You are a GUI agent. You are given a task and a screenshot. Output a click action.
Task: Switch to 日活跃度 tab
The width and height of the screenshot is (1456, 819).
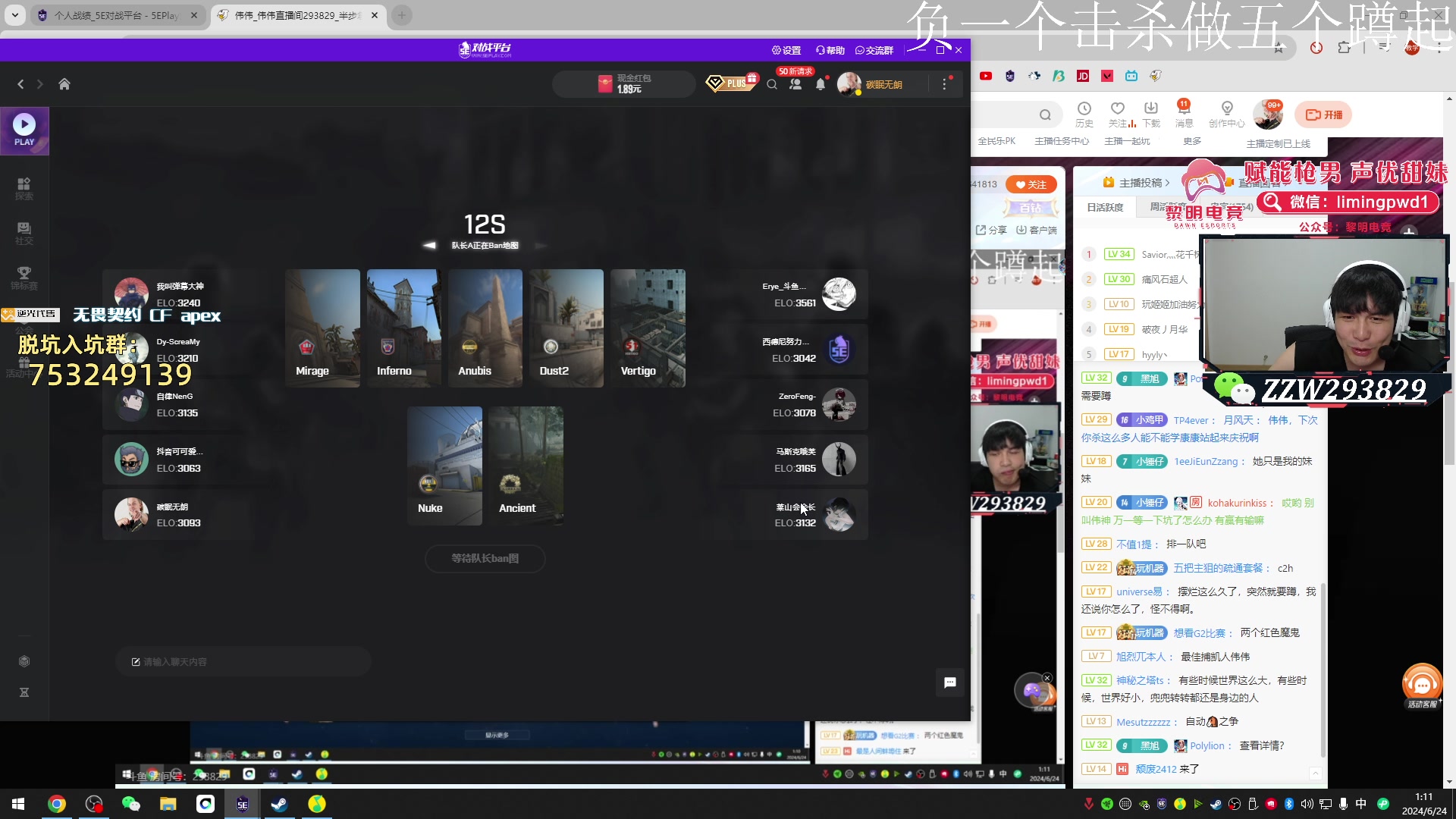click(x=1105, y=207)
